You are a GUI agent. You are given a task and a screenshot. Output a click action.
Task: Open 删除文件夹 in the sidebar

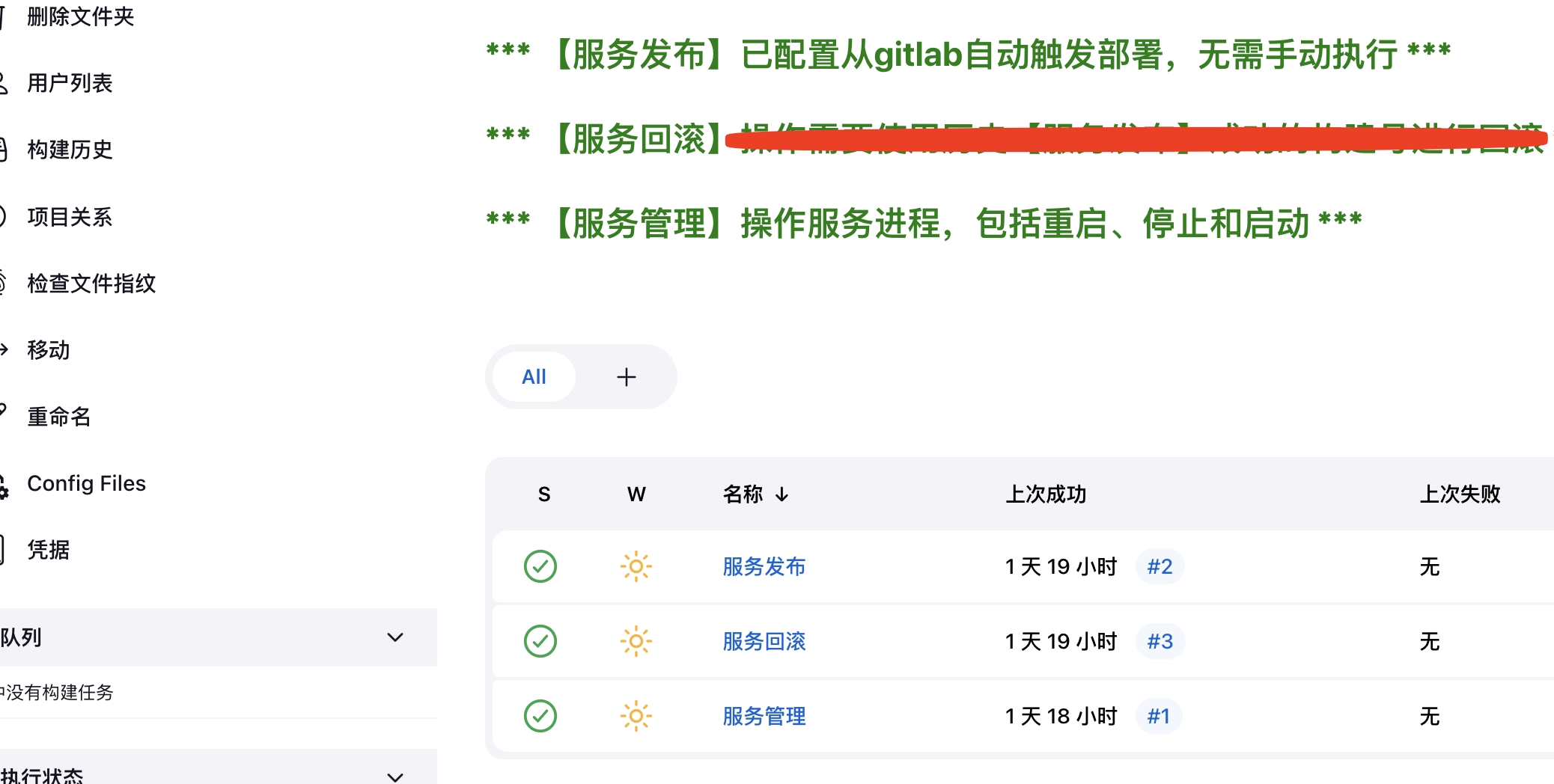[x=80, y=16]
